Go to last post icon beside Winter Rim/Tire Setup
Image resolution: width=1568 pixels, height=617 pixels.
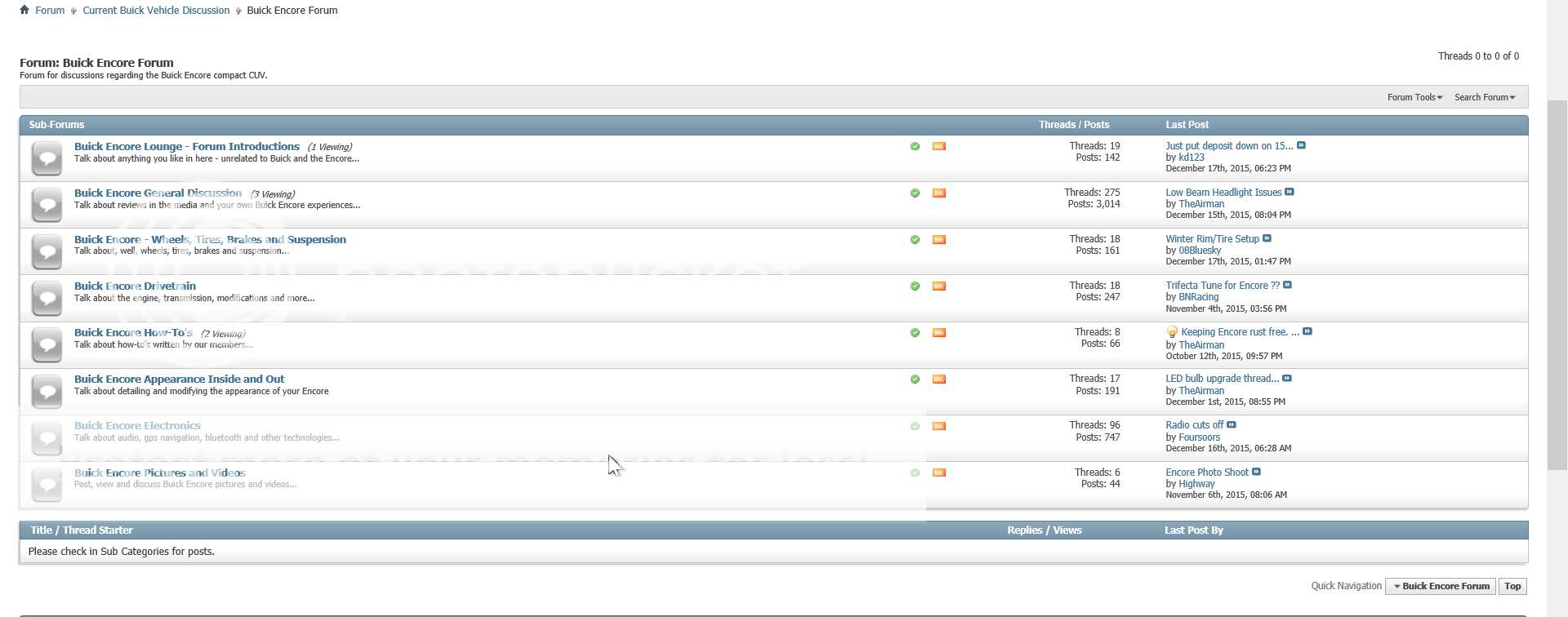1267,238
